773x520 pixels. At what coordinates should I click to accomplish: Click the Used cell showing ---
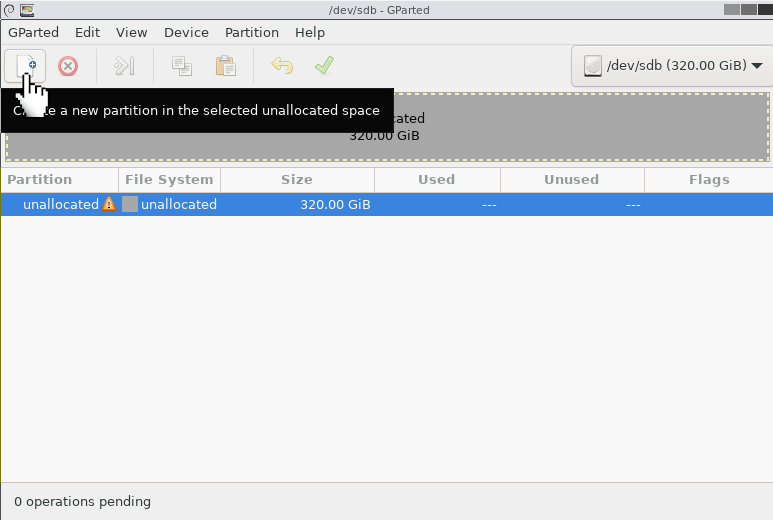click(x=489, y=205)
